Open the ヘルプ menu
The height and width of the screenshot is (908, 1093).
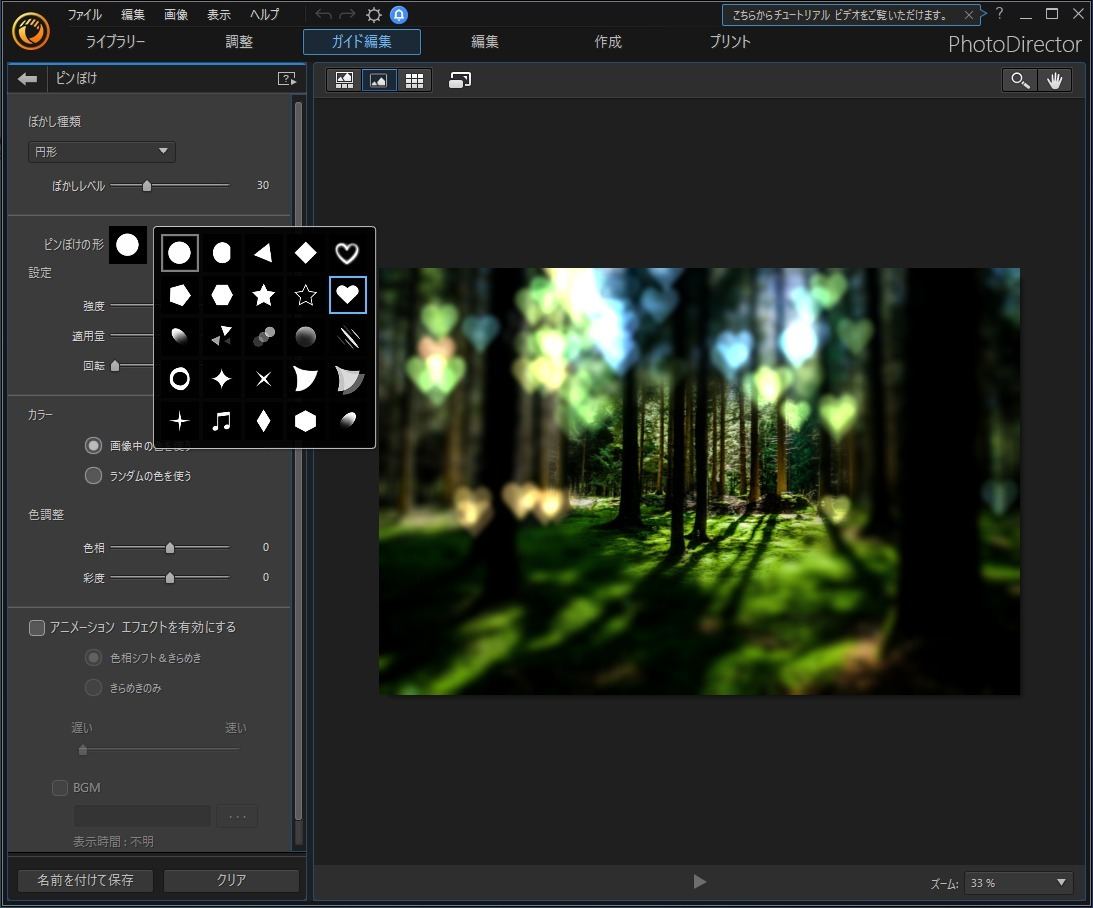tap(265, 15)
